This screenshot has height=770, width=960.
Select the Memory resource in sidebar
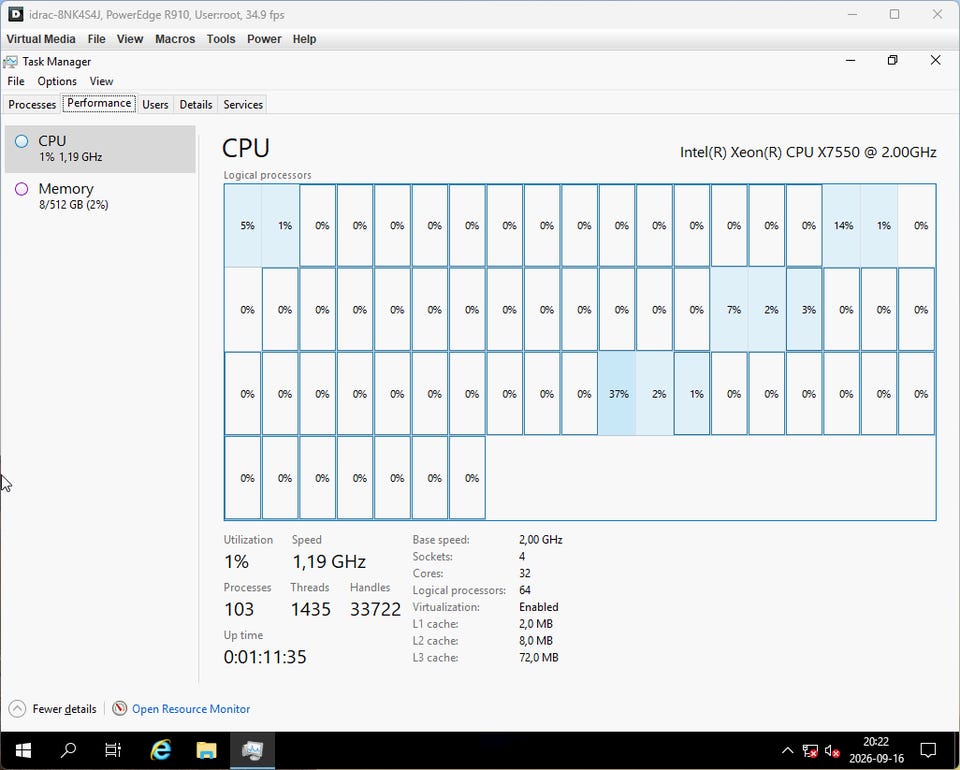click(x=100, y=196)
